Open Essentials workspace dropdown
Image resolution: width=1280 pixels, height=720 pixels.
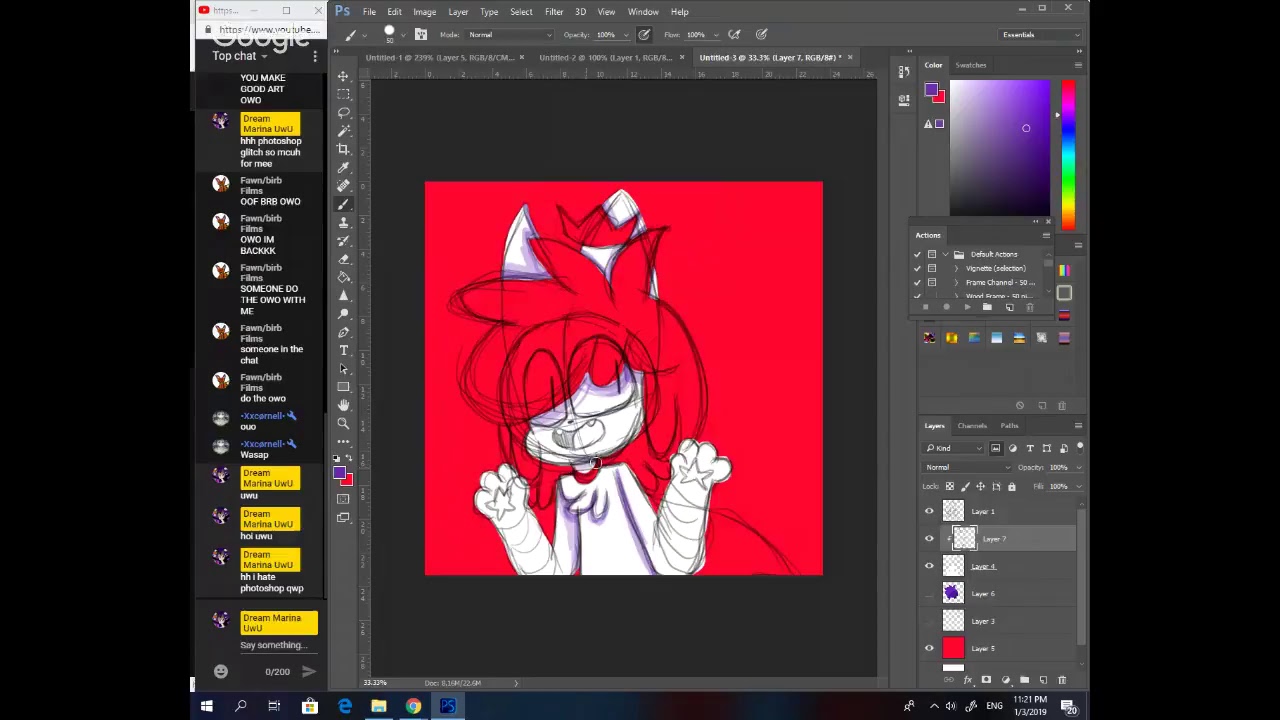pyautogui.click(x=1041, y=35)
